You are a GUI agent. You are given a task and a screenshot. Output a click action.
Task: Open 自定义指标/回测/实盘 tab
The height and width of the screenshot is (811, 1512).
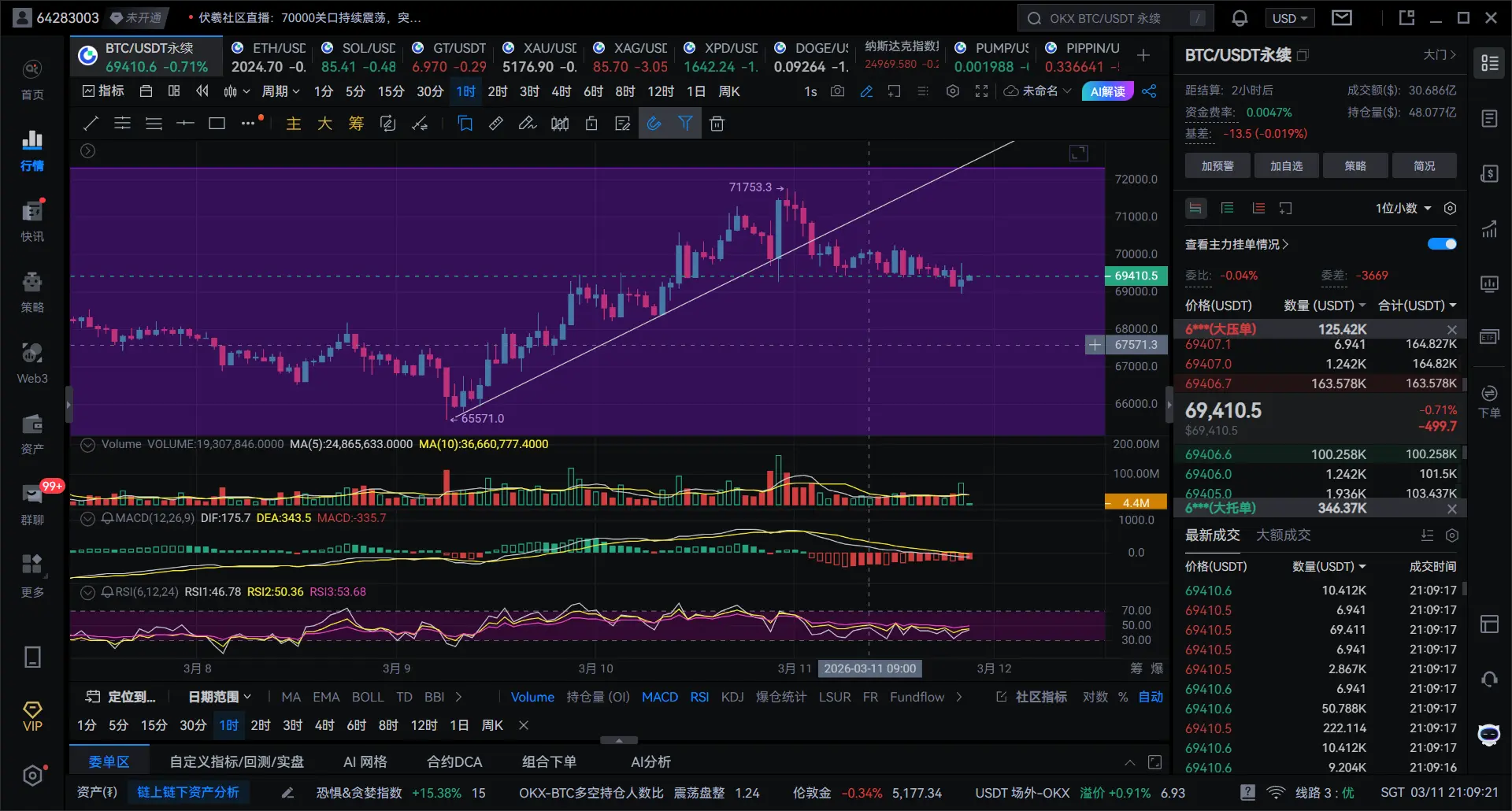tap(237, 761)
